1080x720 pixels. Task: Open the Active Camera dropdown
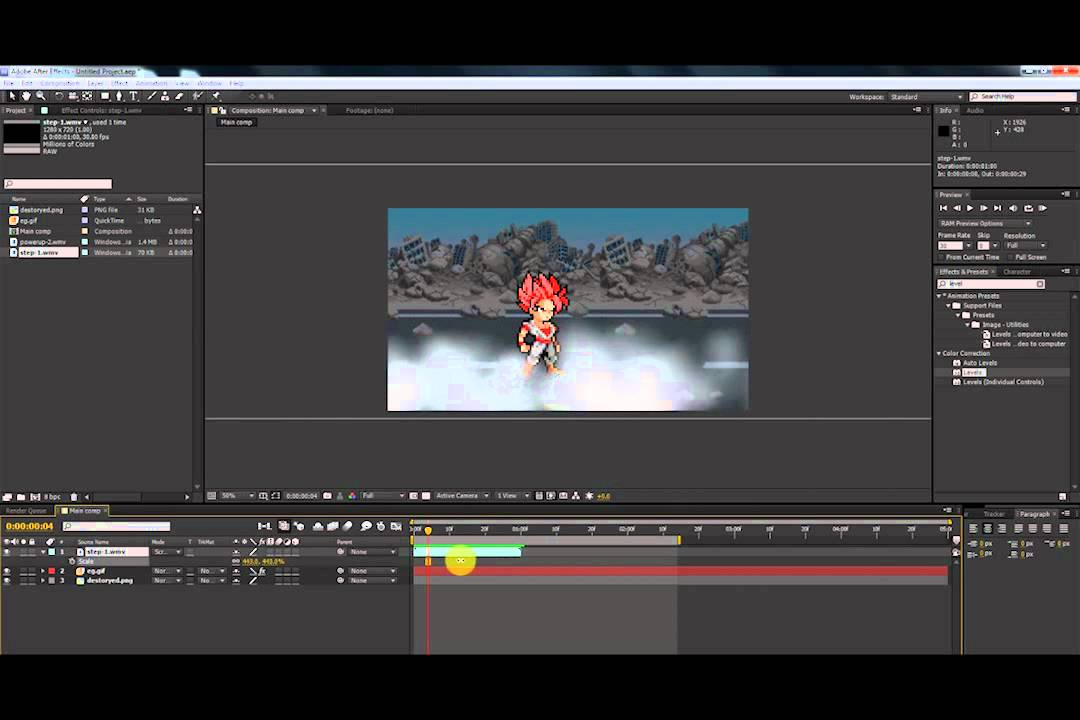coord(462,495)
